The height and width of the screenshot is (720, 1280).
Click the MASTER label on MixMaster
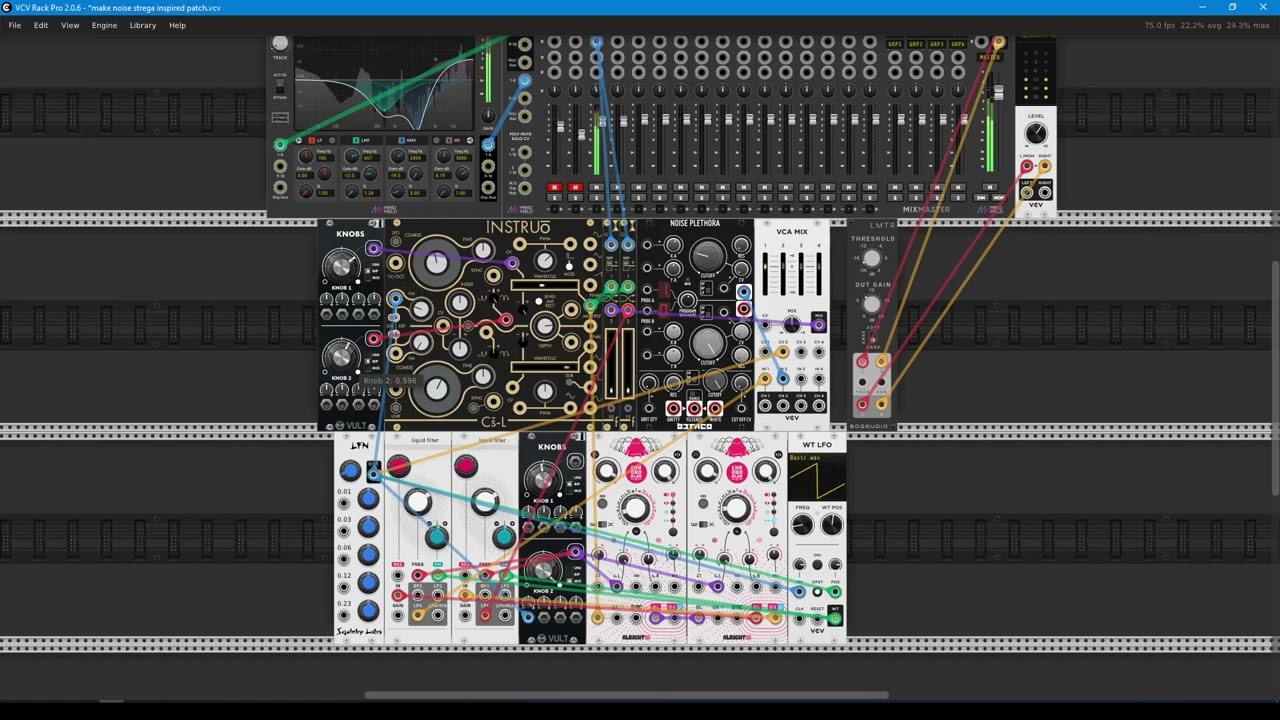coord(989,57)
